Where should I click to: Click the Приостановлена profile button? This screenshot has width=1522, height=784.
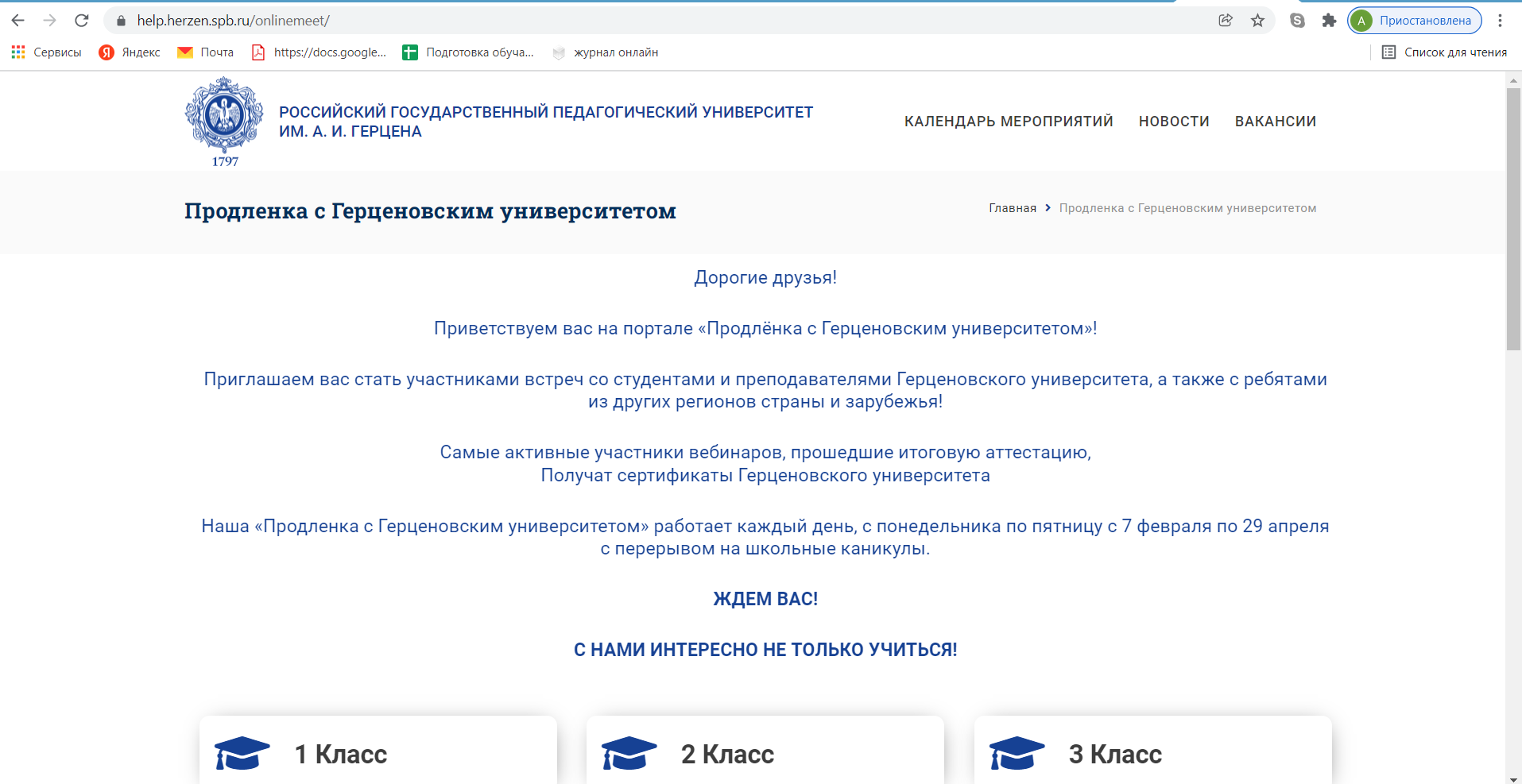1415,21
